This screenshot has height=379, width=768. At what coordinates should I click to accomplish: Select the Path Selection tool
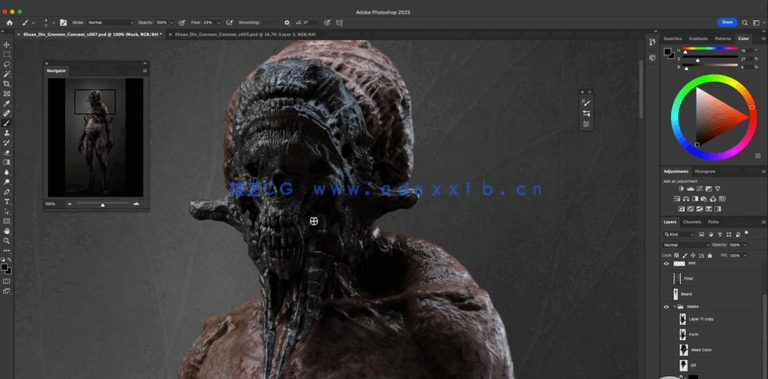click(7, 211)
